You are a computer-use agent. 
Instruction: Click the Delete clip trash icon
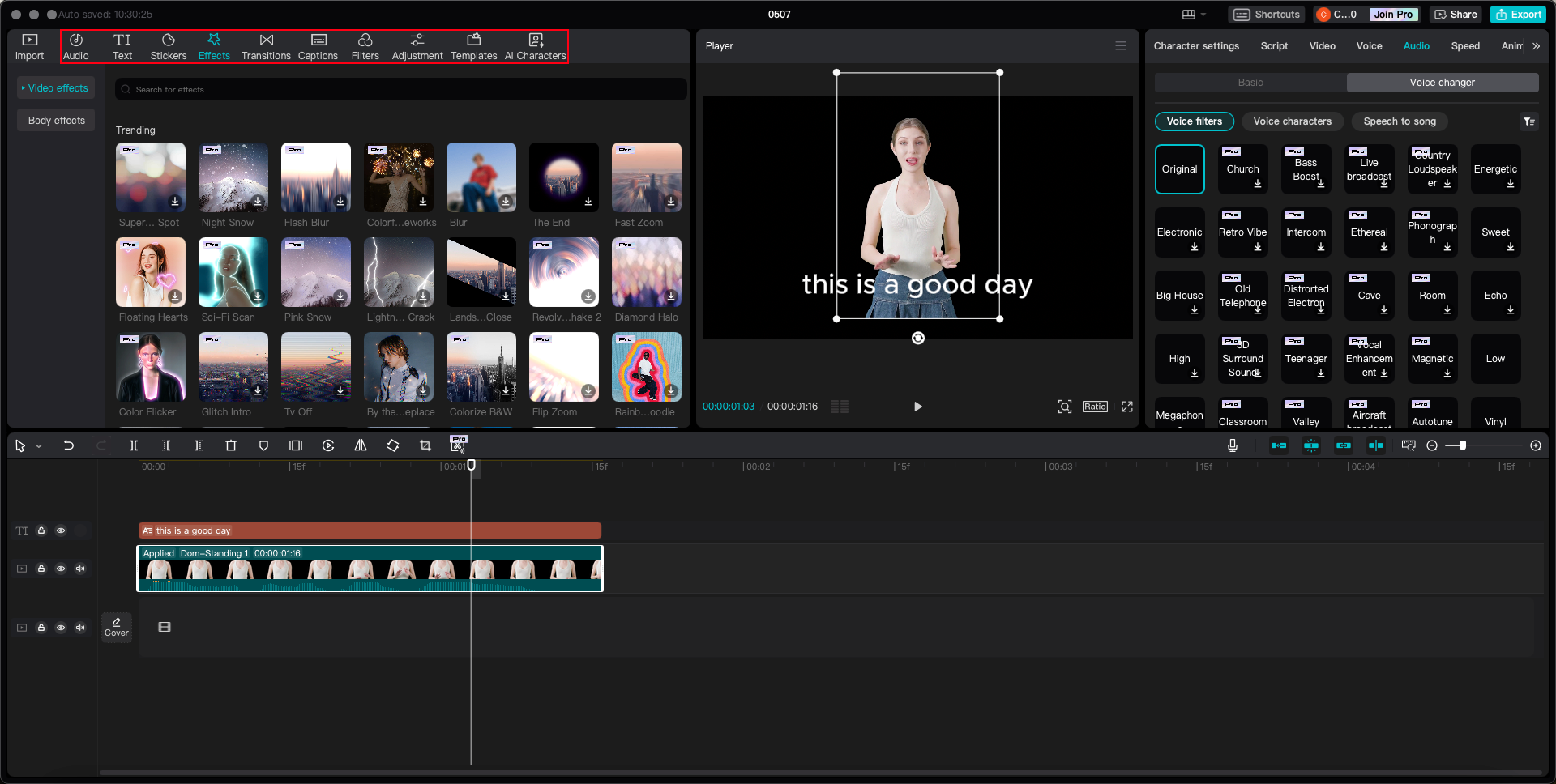tap(231, 445)
